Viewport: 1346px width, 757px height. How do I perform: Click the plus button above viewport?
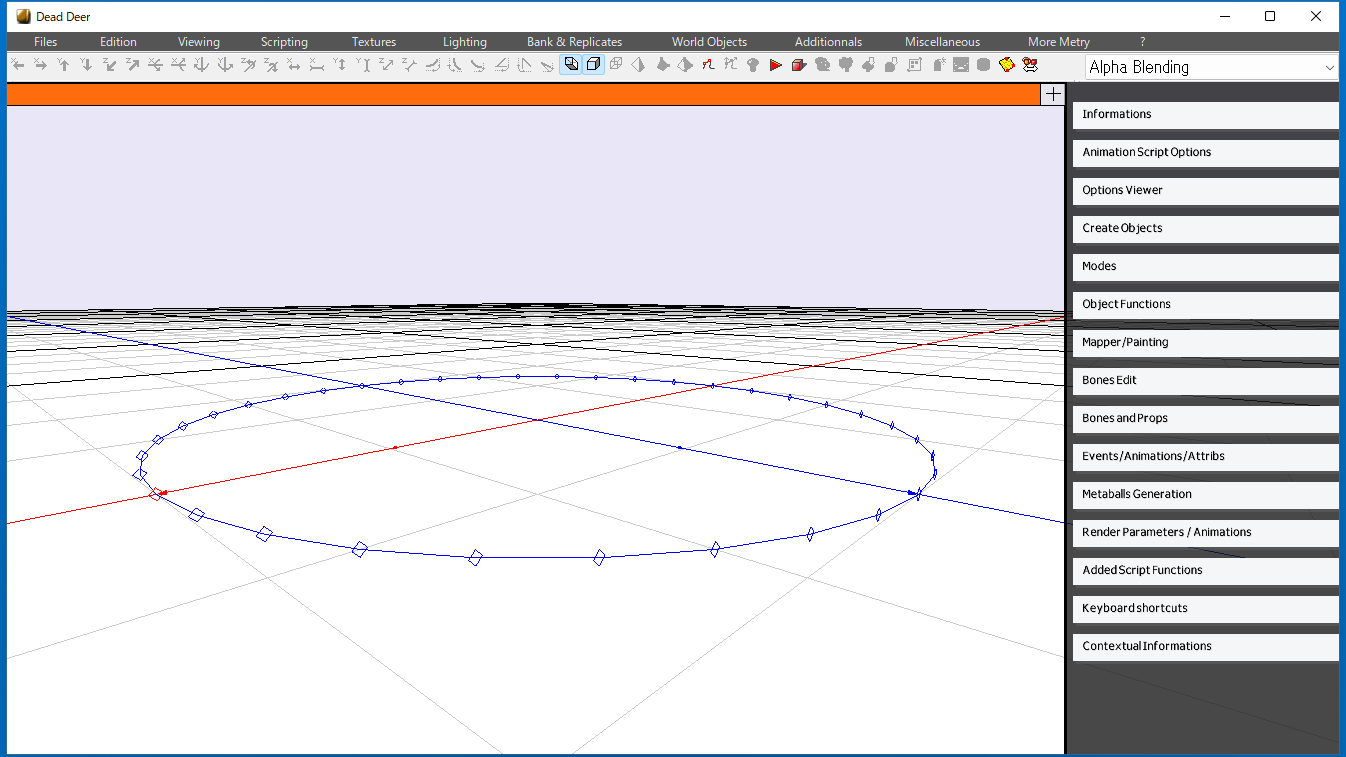pyautogui.click(x=1053, y=94)
